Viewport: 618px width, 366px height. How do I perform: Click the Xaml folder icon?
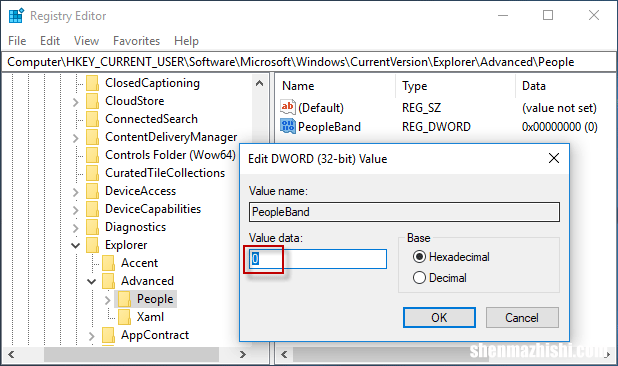pos(125,317)
